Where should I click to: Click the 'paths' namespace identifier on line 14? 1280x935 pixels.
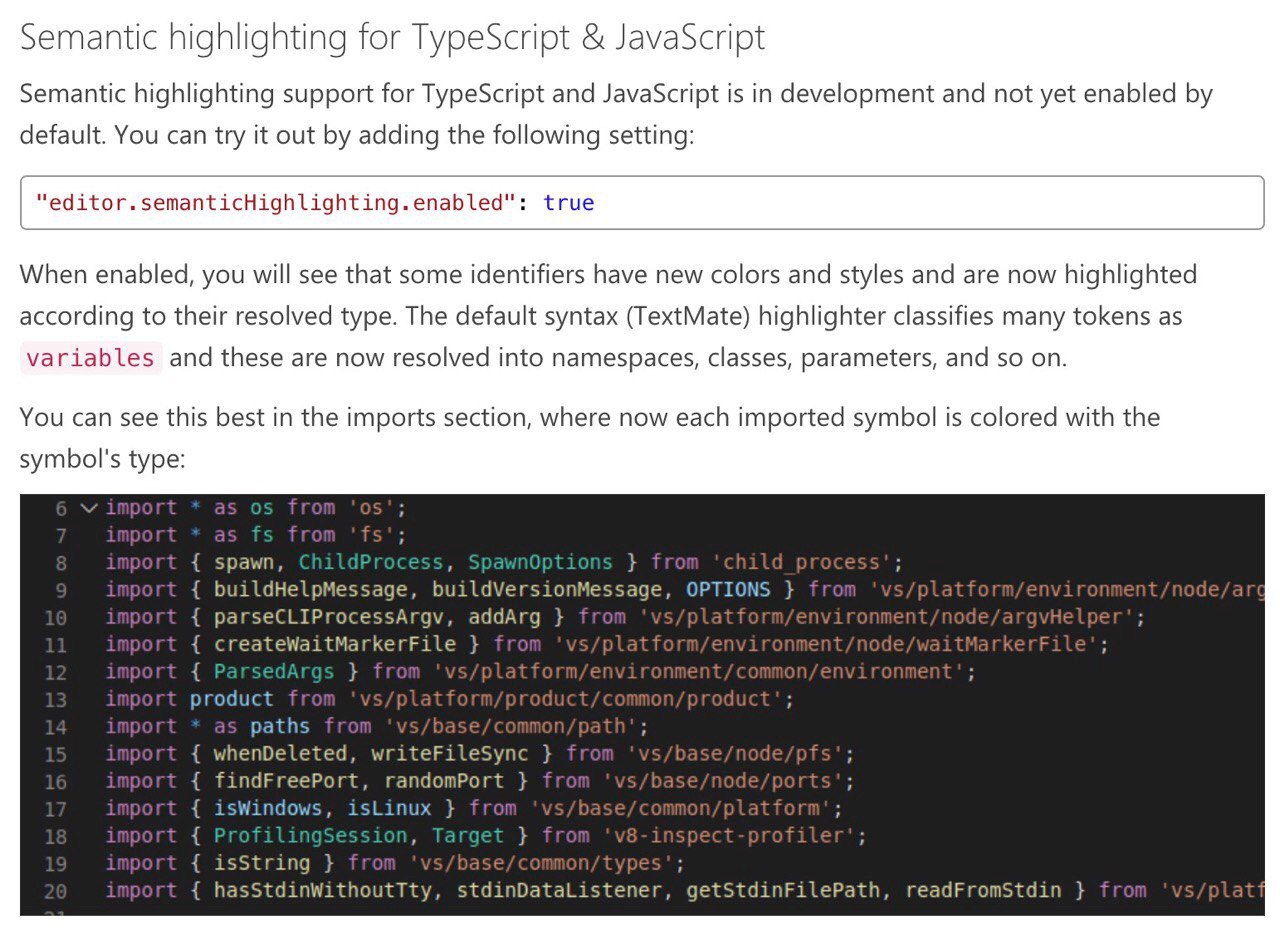280,726
